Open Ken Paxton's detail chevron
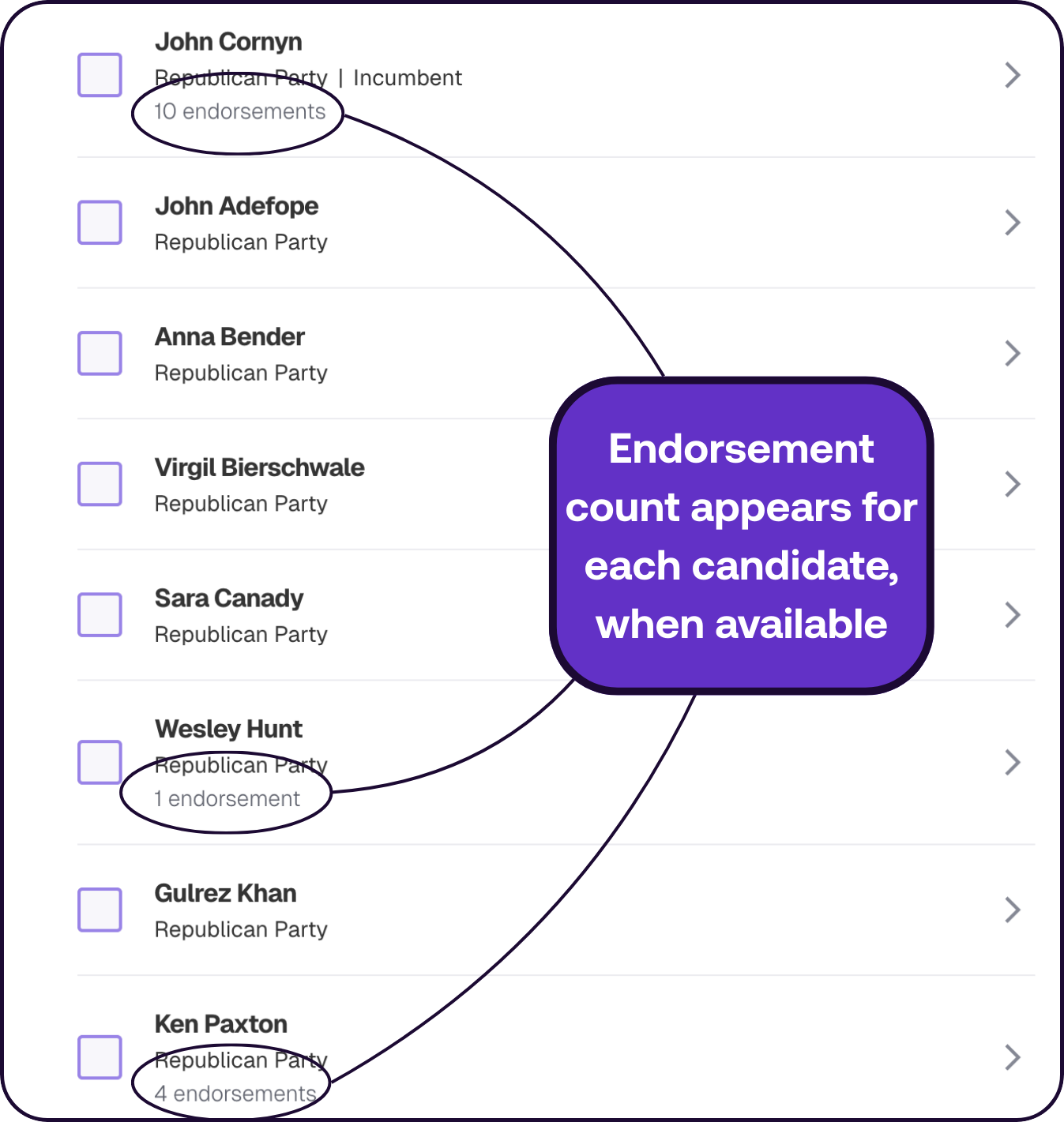Viewport: 1064px width, 1122px height. (x=1013, y=1055)
